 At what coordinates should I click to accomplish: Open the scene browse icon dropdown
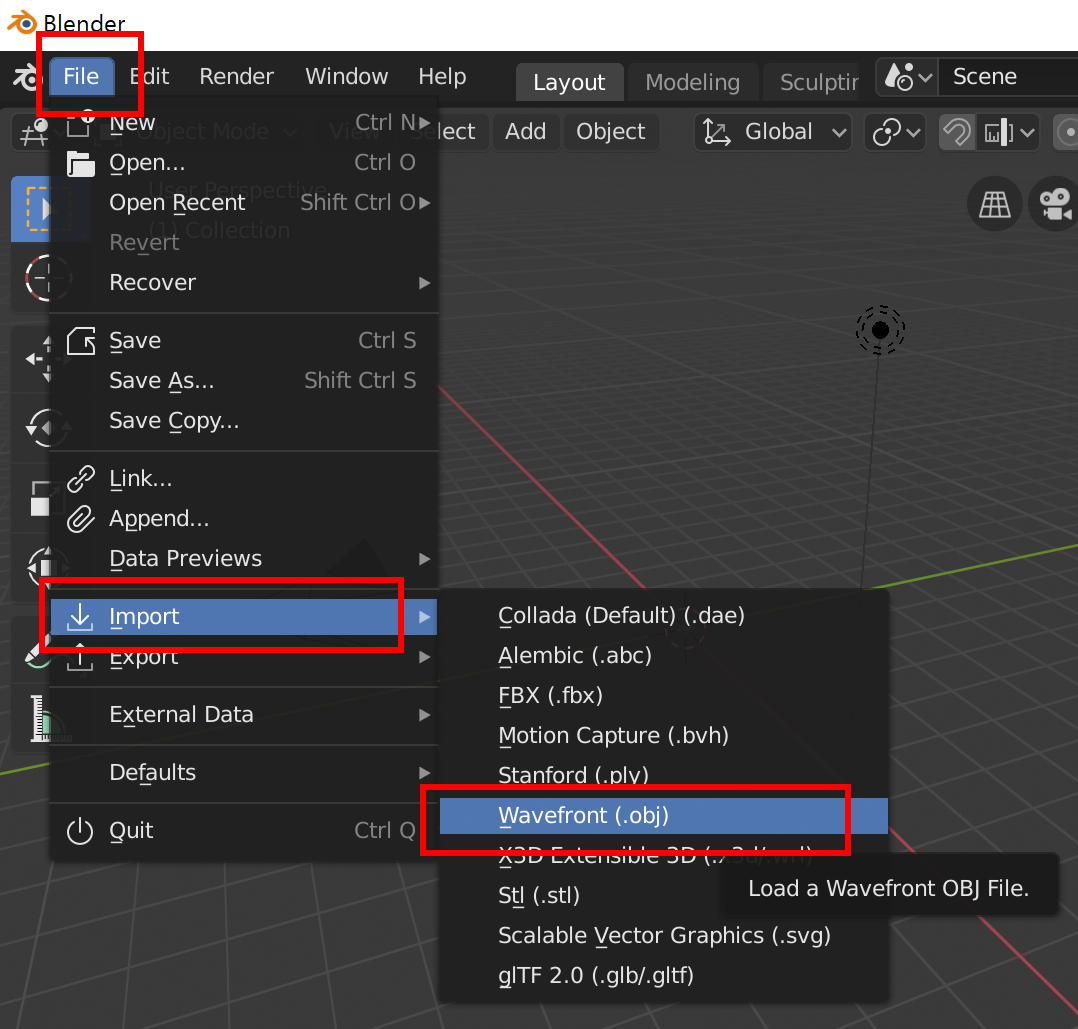(907, 77)
